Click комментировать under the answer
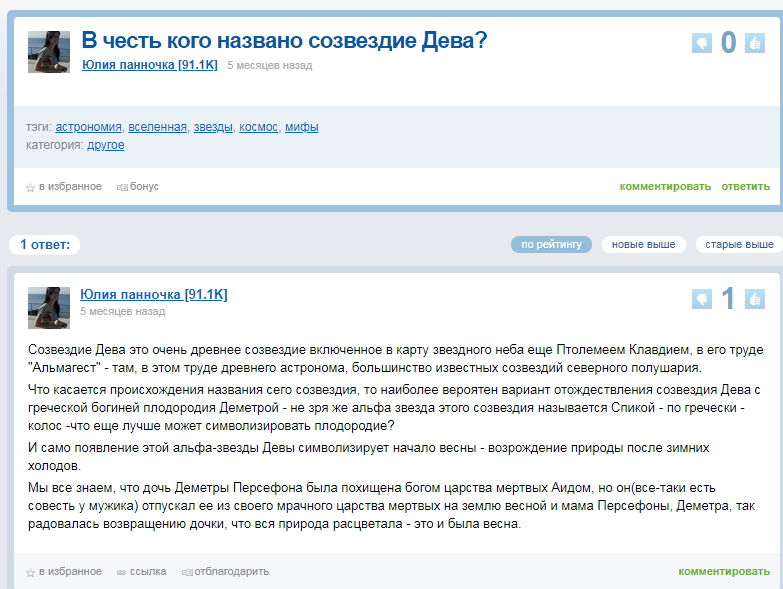The width and height of the screenshot is (783, 589). [724, 572]
